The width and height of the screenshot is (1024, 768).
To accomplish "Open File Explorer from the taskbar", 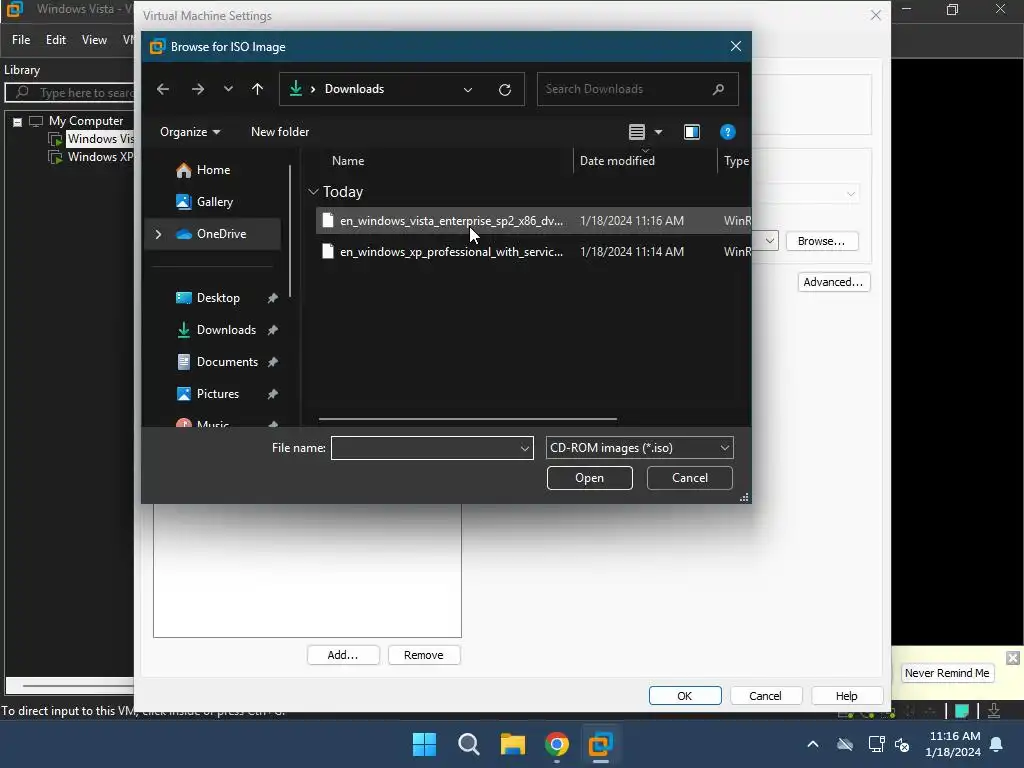I will pyautogui.click(x=513, y=744).
